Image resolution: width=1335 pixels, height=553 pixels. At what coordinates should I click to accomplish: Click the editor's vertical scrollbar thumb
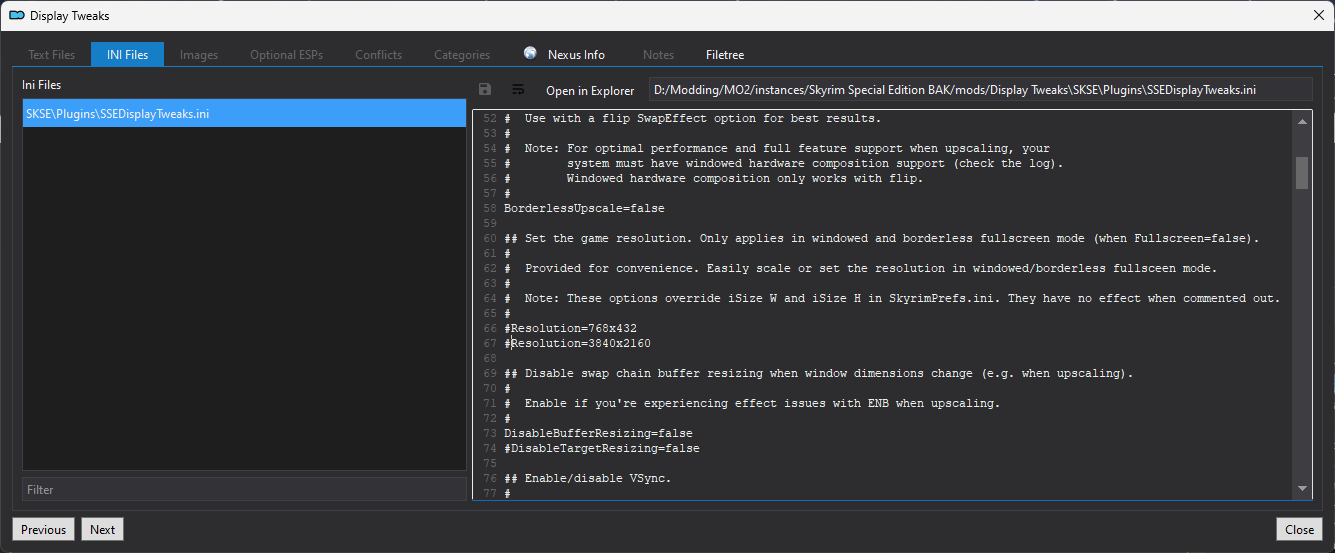(x=1302, y=172)
